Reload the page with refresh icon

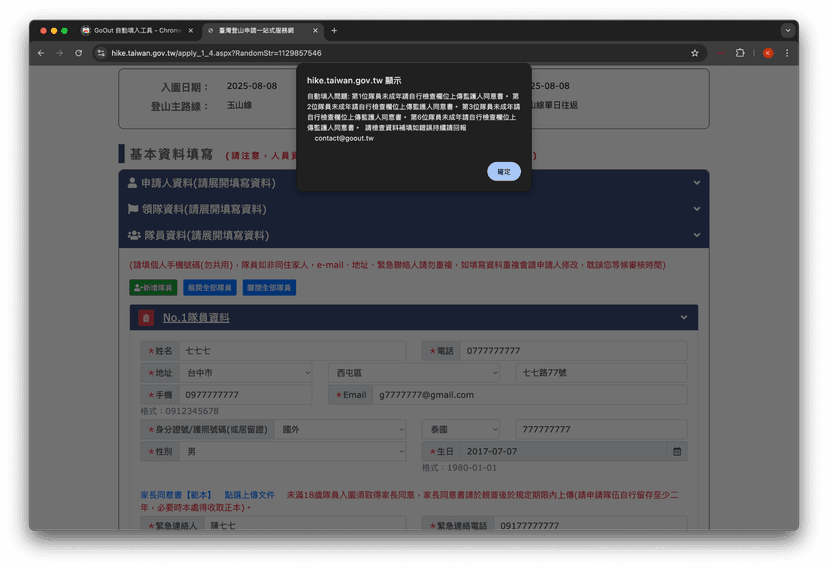[x=78, y=53]
